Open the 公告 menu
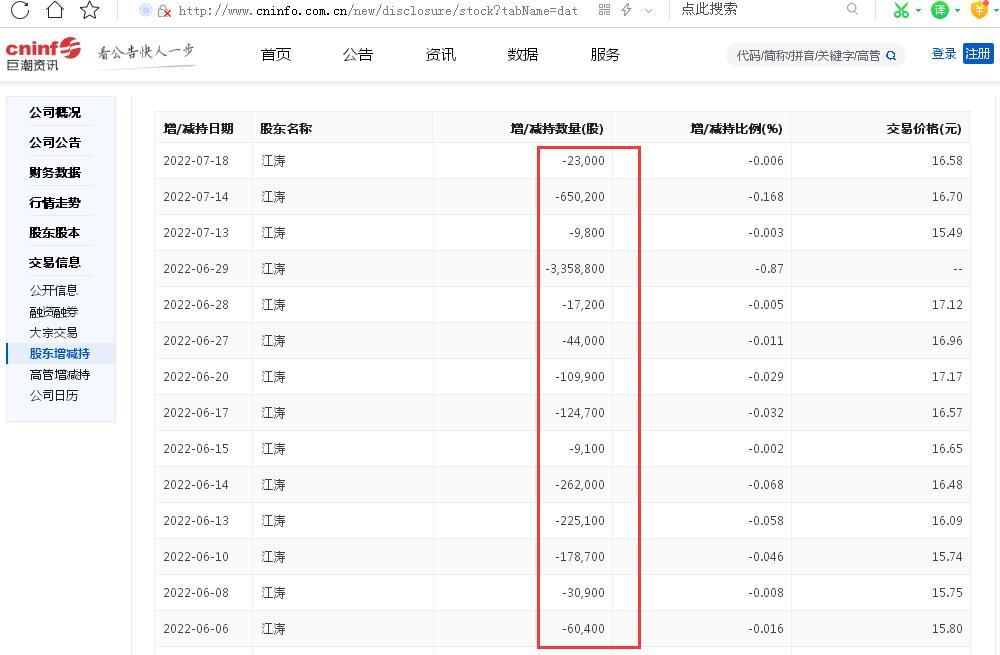The width and height of the screenshot is (1000, 655). (x=358, y=55)
